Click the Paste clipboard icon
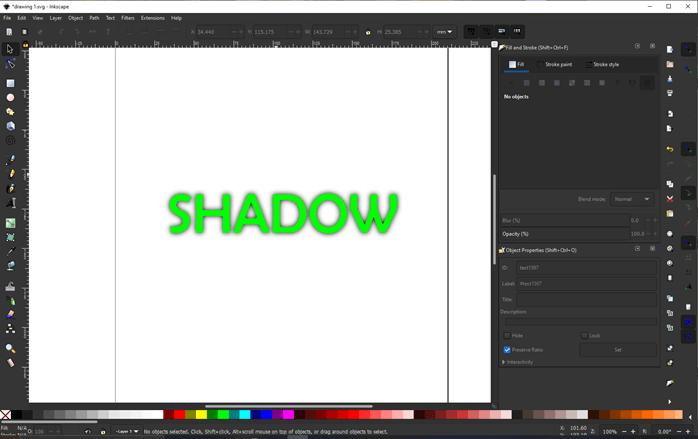 tap(670, 213)
